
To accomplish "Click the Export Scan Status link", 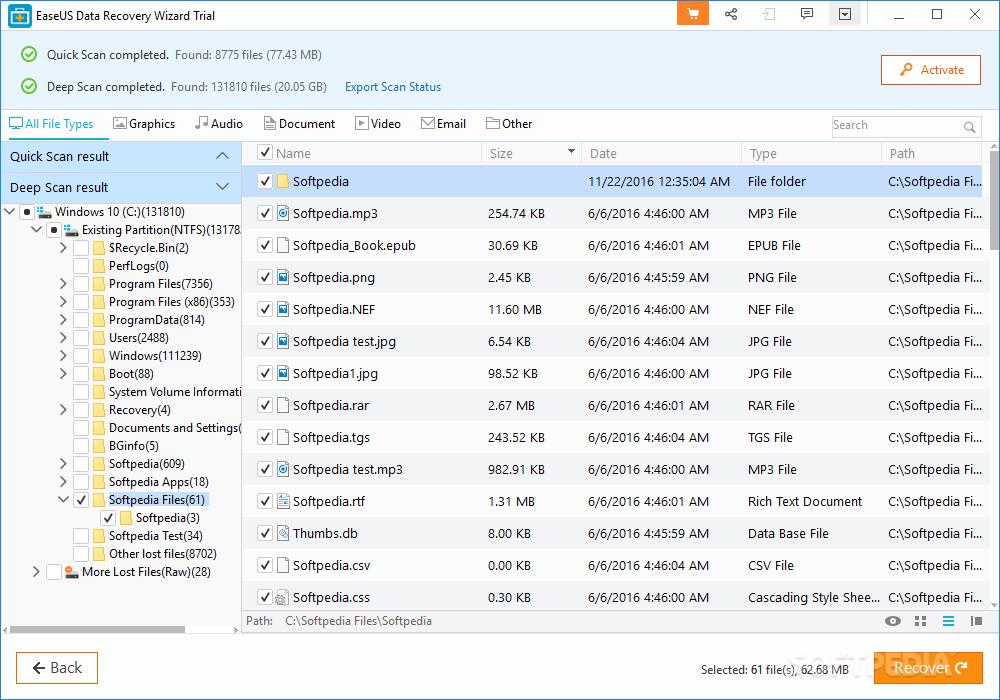I will pyautogui.click(x=393, y=87).
